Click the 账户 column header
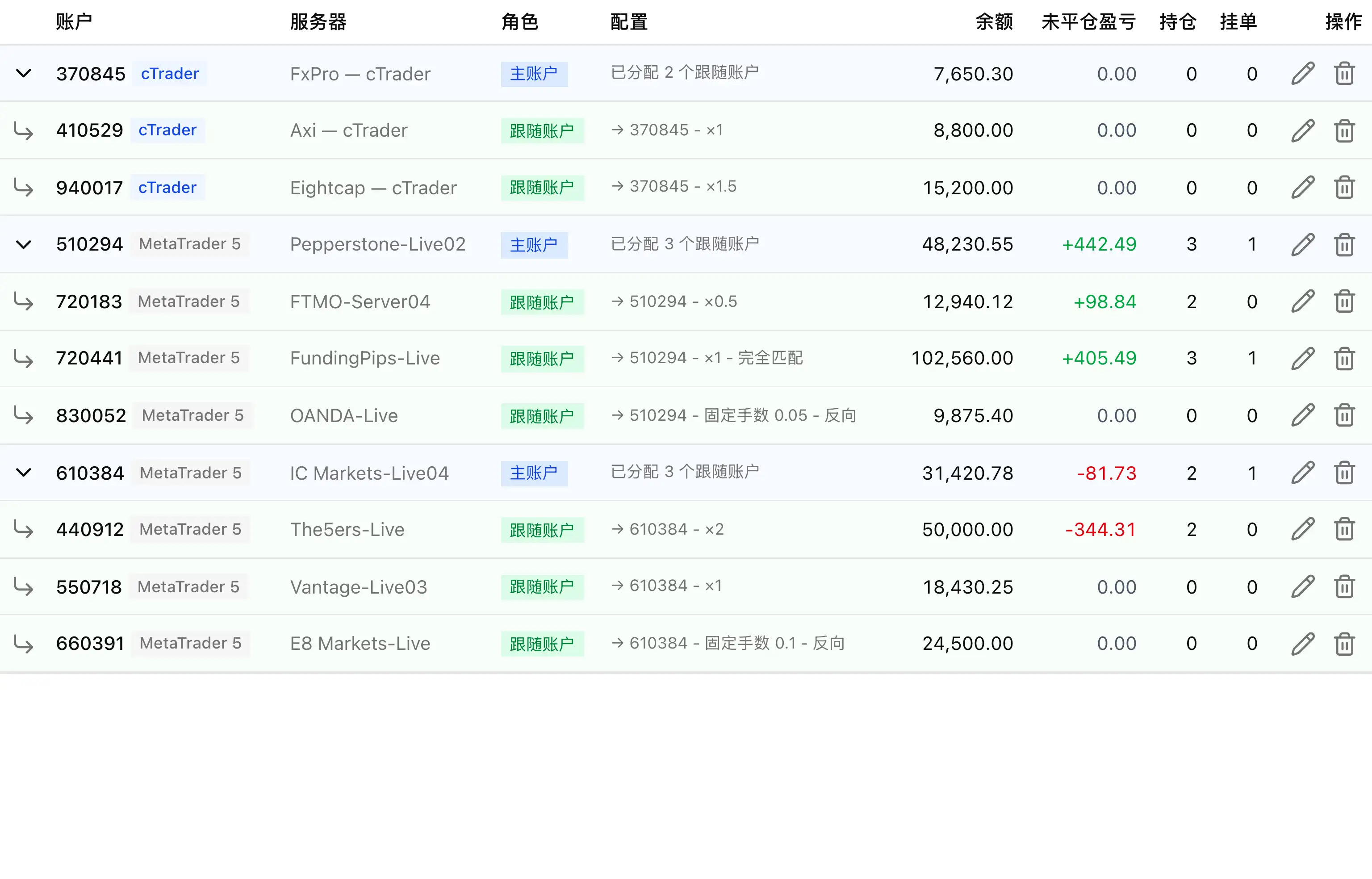Screen dimensions: 1372x879 point(74,22)
